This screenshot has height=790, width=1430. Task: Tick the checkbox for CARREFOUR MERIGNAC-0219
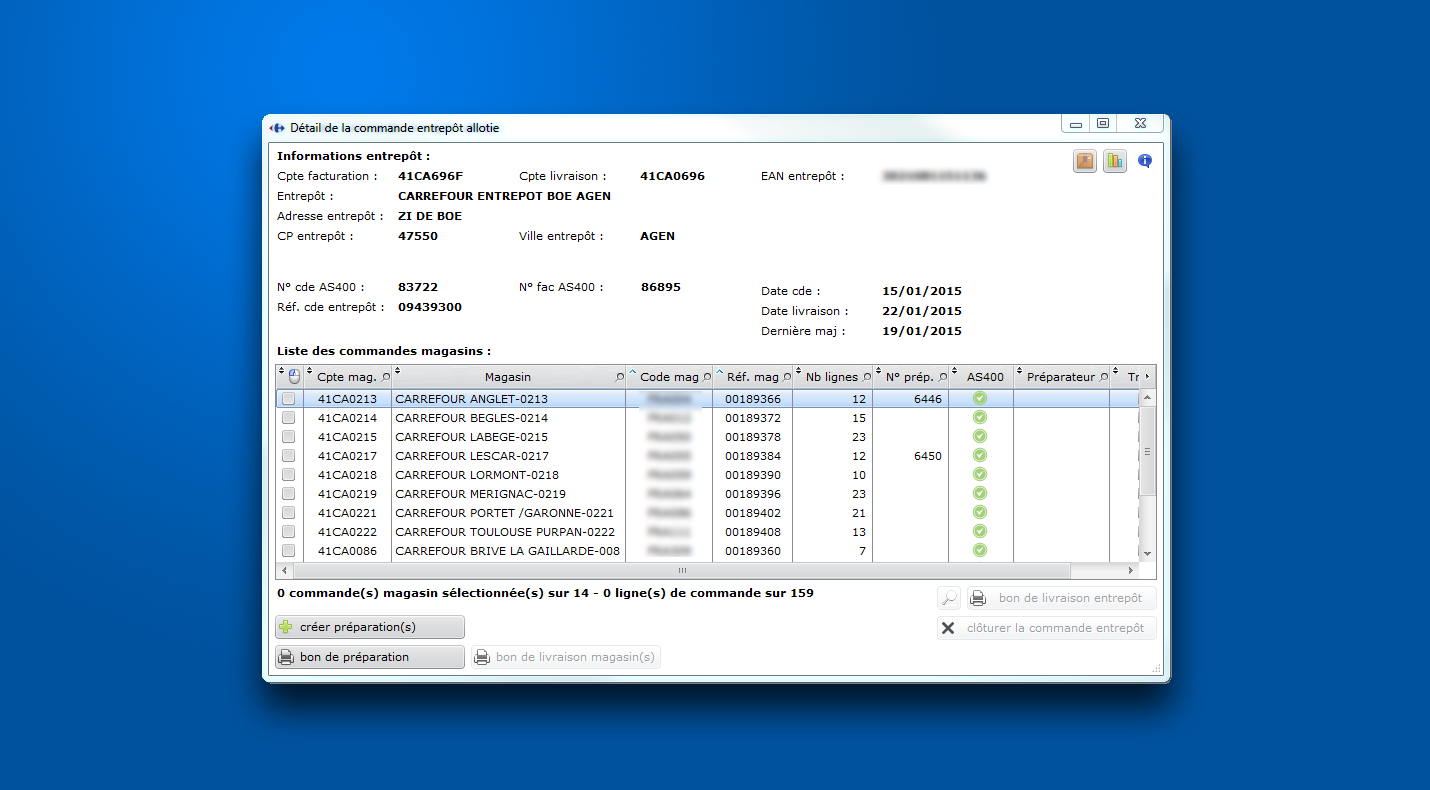point(288,494)
